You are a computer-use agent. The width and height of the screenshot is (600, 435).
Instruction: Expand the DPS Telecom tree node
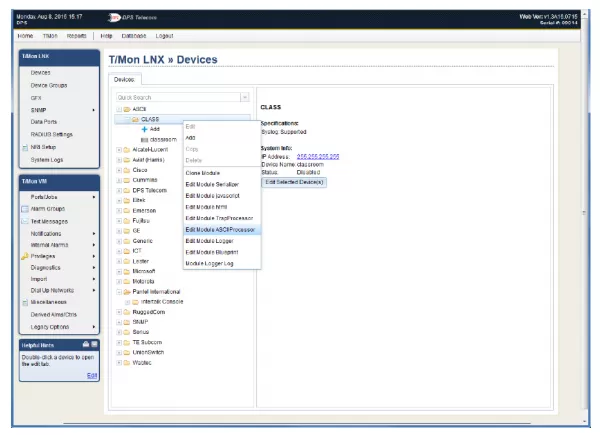(119, 190)
